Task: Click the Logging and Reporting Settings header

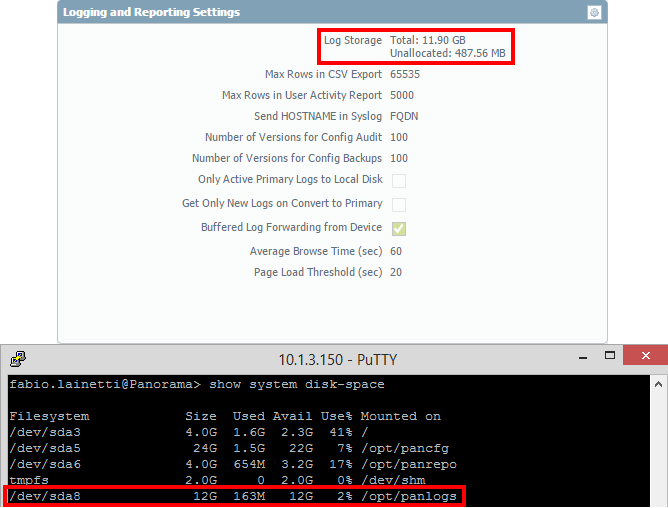Action: (151, 13)
